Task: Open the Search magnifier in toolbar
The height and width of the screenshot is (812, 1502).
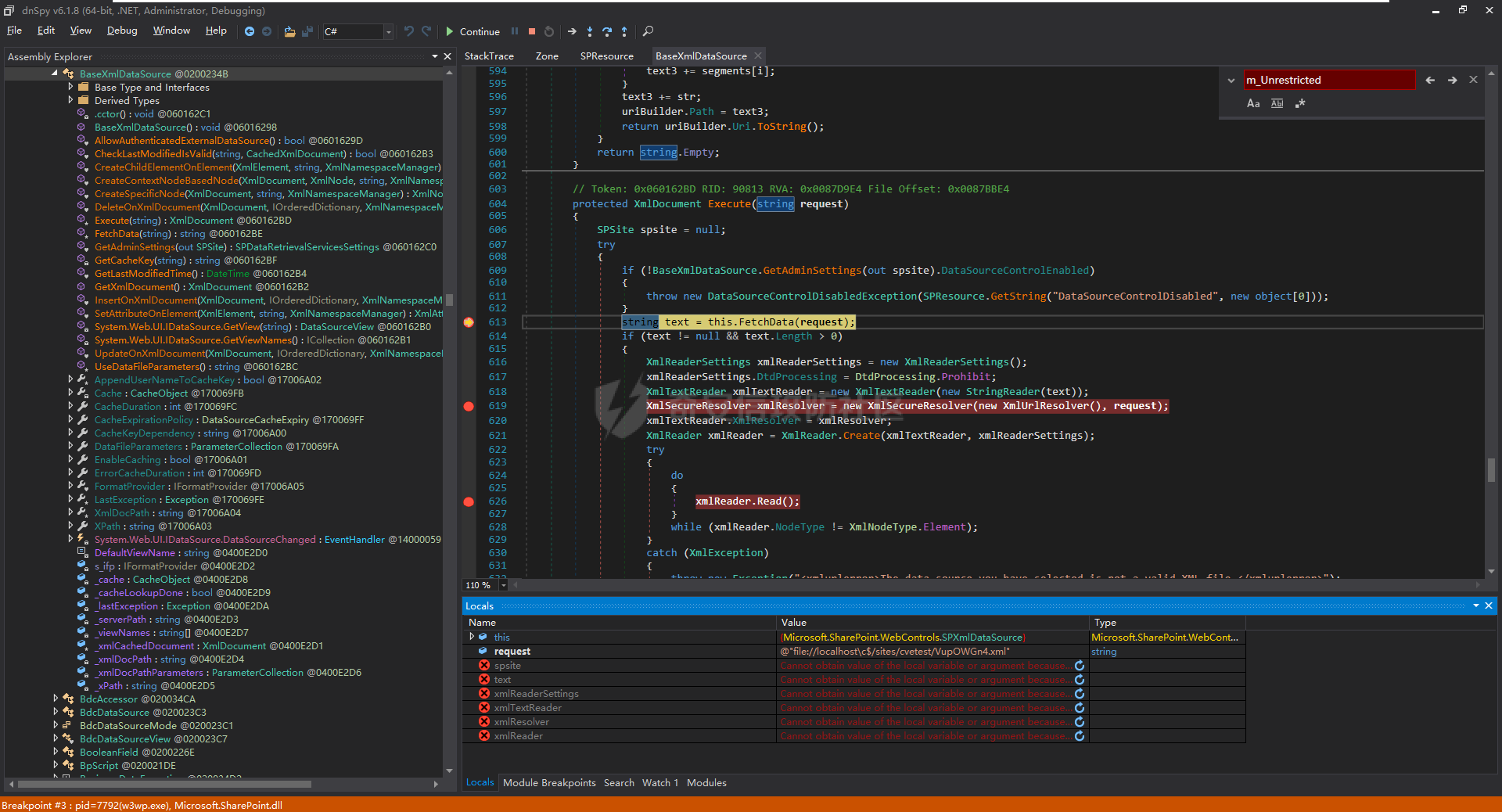Action: coord(648,31)
